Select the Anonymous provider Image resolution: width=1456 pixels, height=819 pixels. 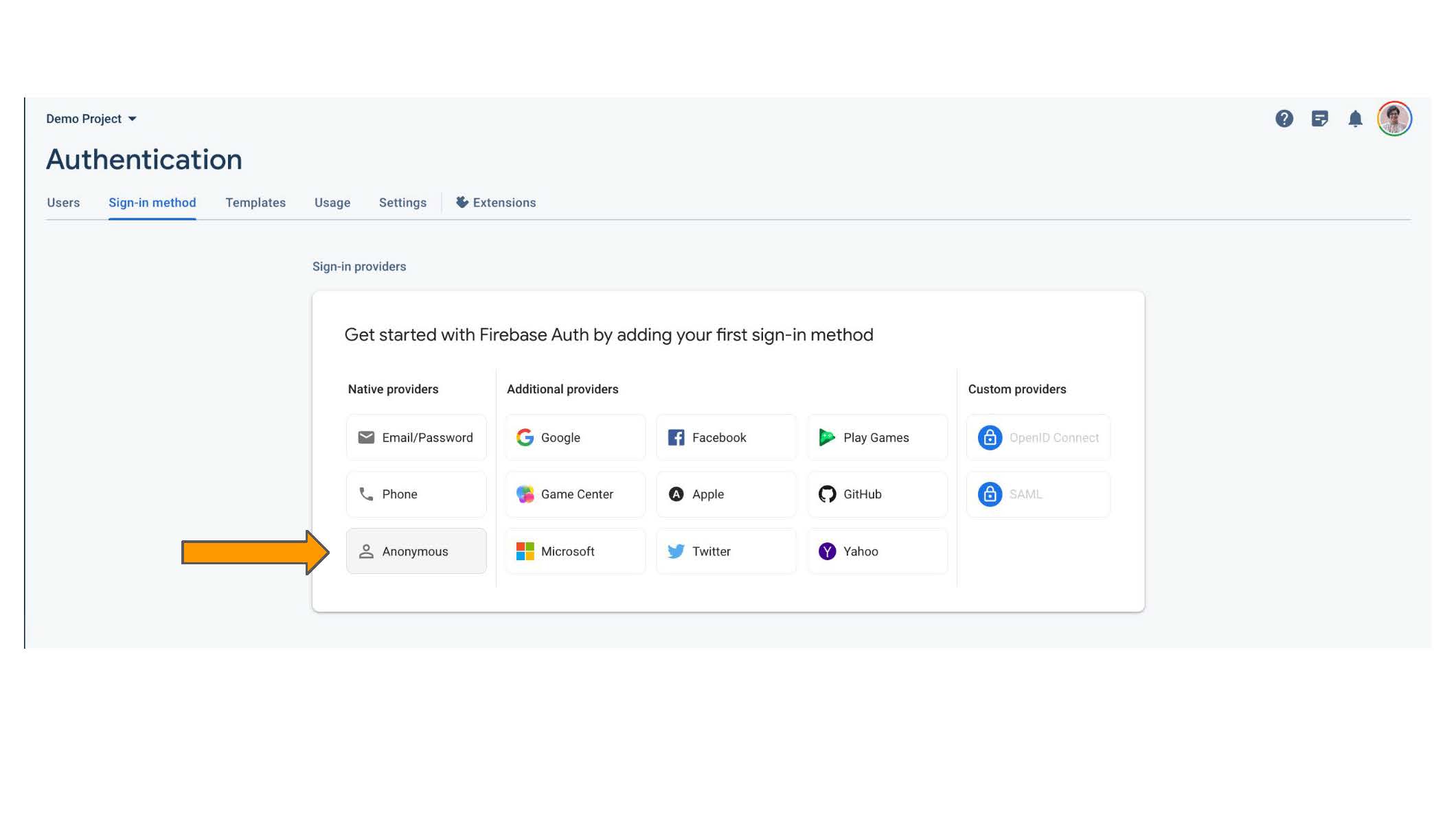(x=416, y=551)
